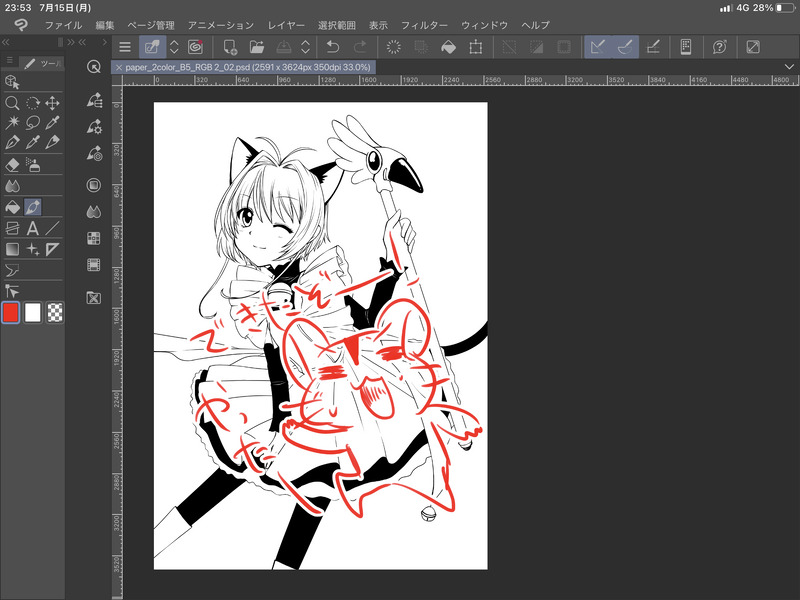Screen dimensions: 800x600
Task: Select the Eyedropper tool
Action: pos(52,122)
